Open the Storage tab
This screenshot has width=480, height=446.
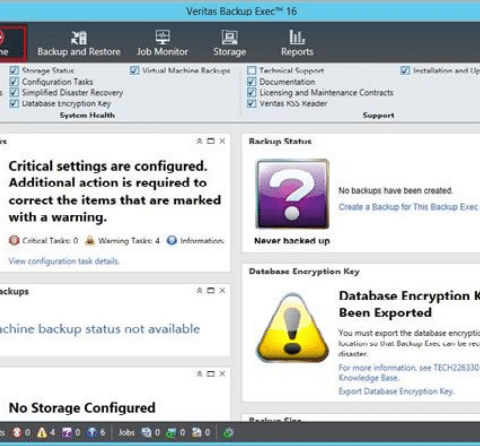point(230,43)
